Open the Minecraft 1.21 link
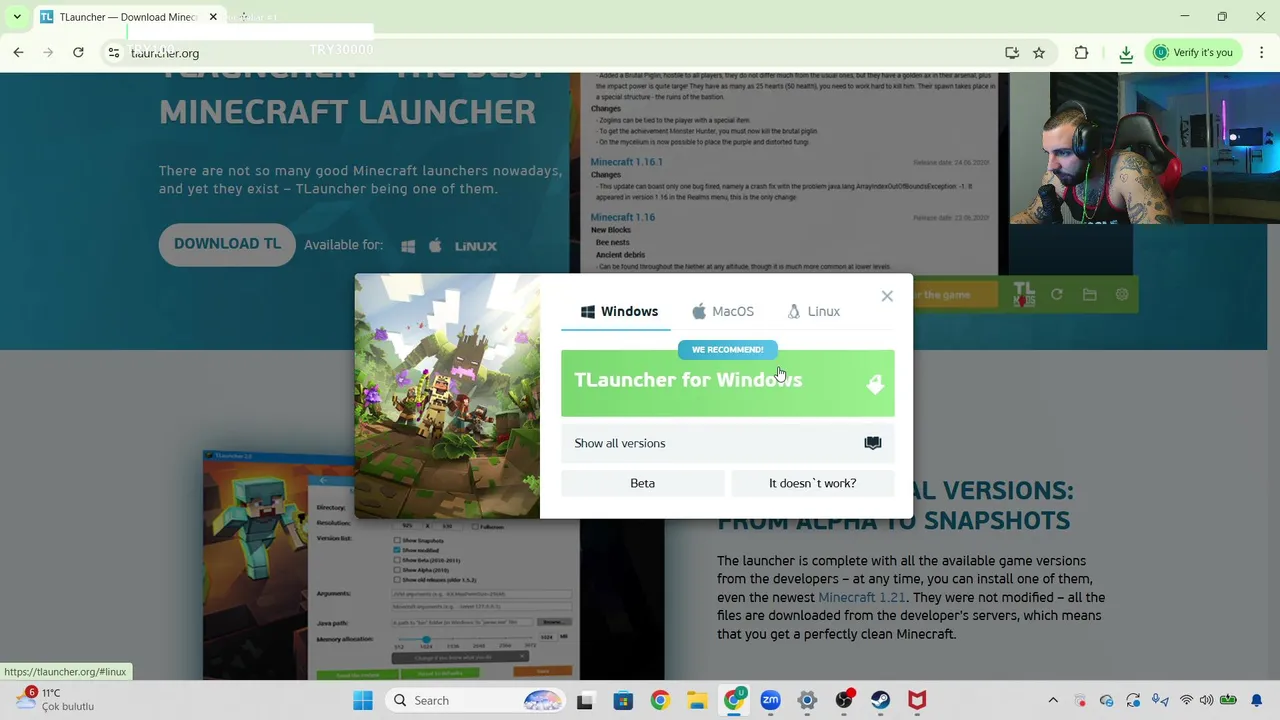The width and height of the screenshot is (1280, 720). point(861,597)
